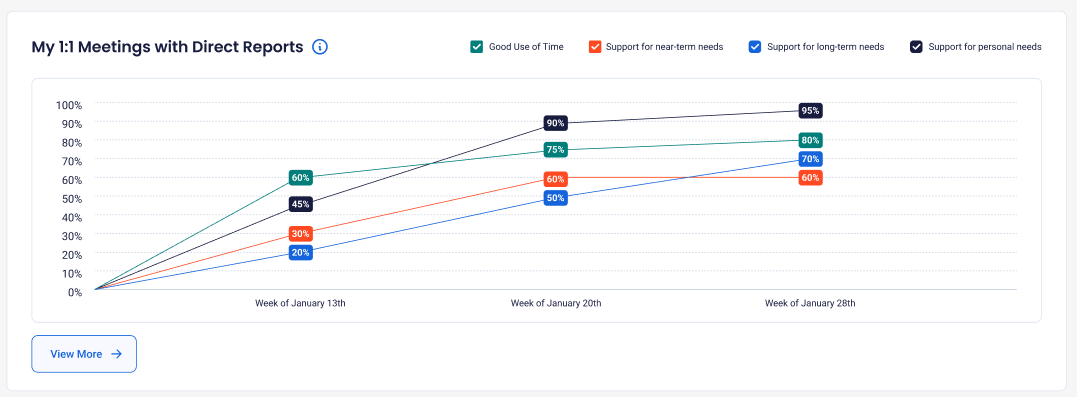Image resolution: width=1077 pixels, height=397 pixels.
Task: Toggle Support for near-term needs checkbox
Action: [x=596, y=47]
